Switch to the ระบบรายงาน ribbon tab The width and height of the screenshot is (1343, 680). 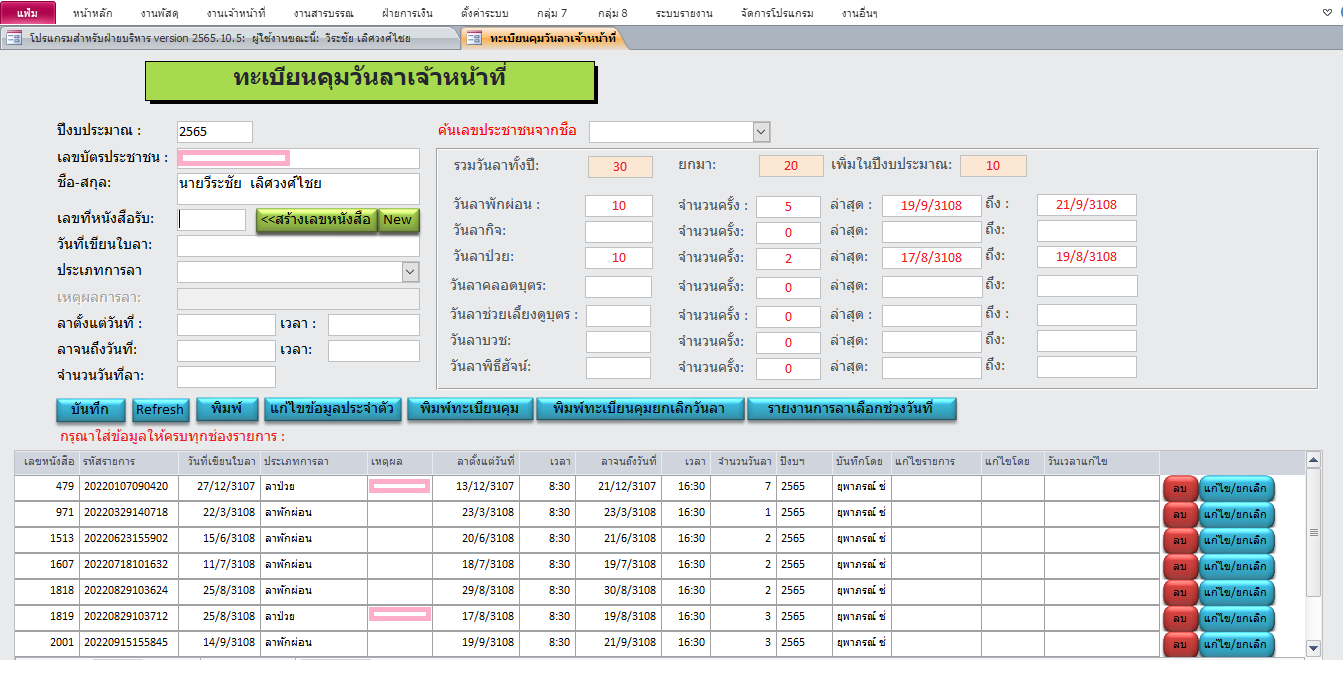pyautogui.click(x=684, y=13)
